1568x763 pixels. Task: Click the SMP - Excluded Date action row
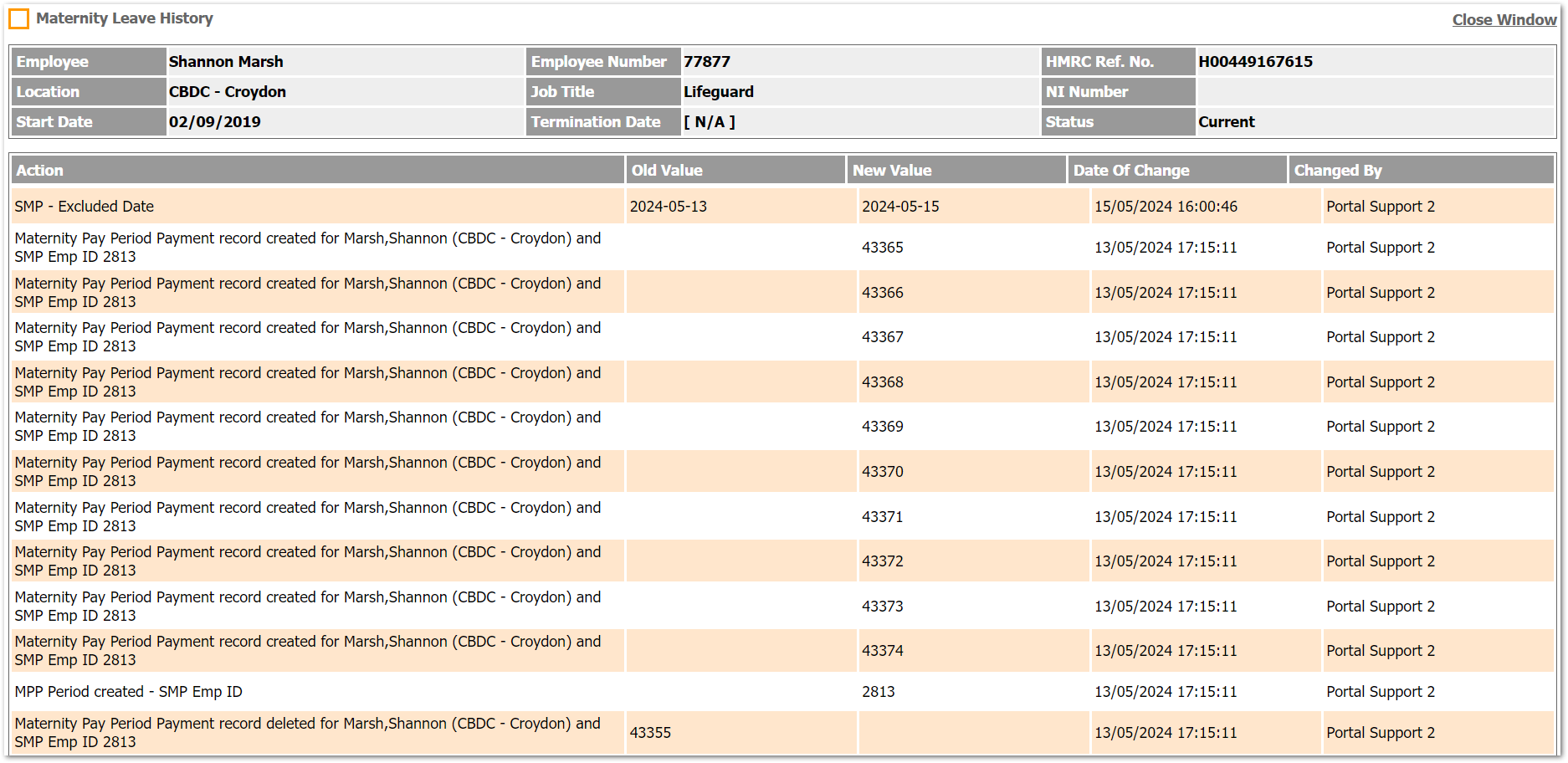[x=85, y=207]
